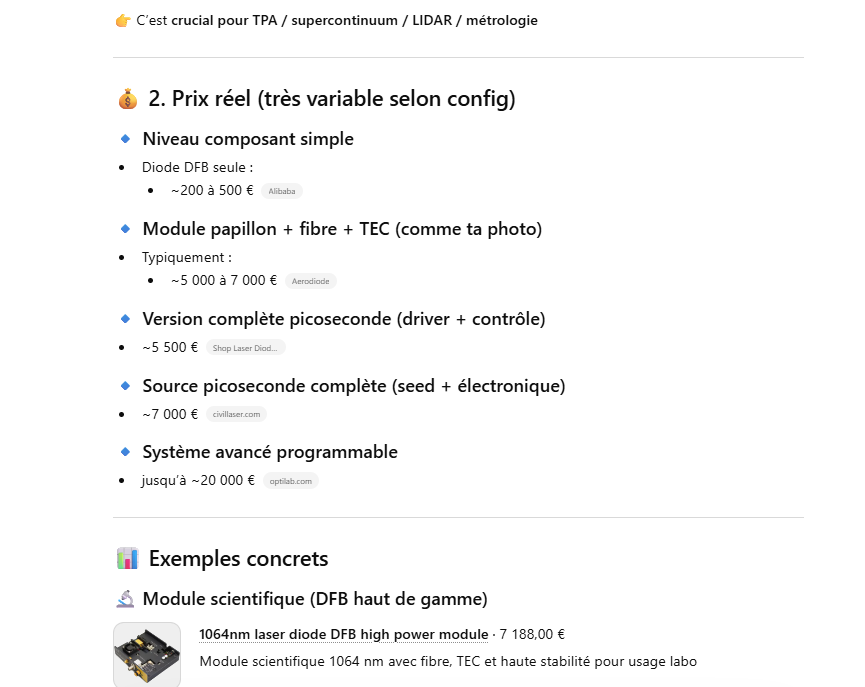
Task: Click the pointing hand emoji
Action: click(x=123, y=20)
